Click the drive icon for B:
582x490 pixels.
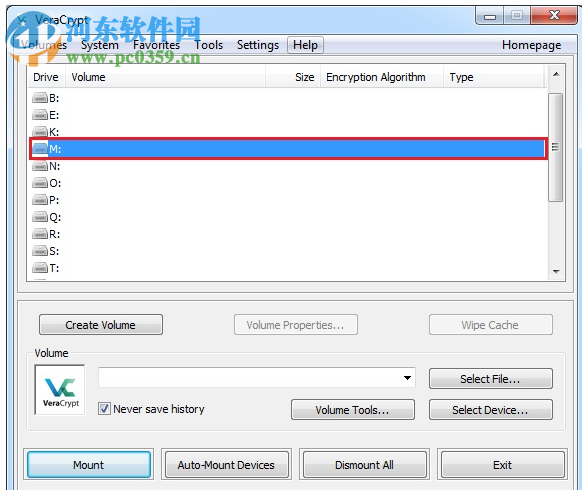[x=40, y=98]
